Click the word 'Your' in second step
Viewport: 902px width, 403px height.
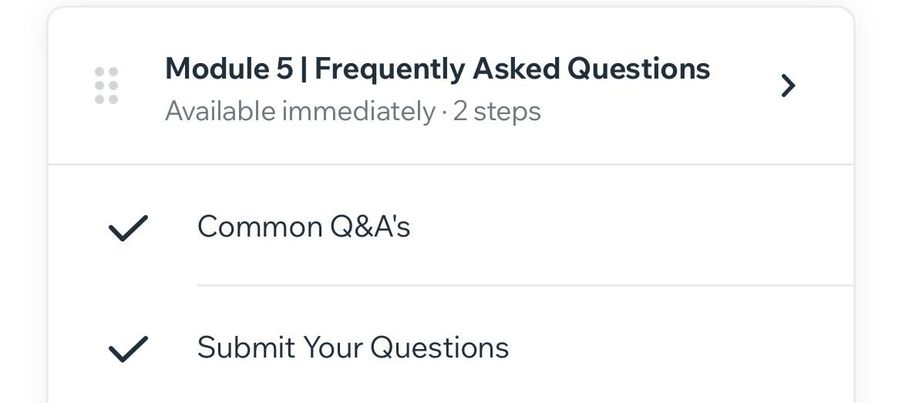(332, 347)
